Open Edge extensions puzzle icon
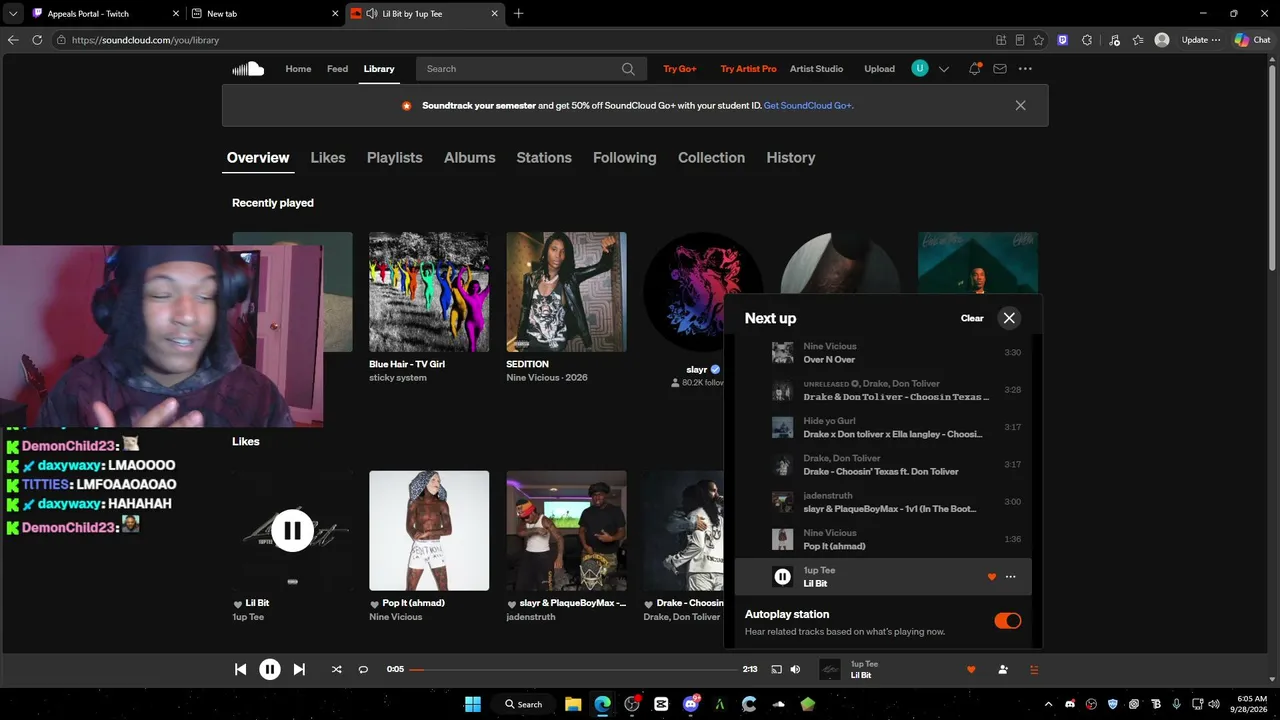This screenshot has height=720, width=1280. click(1087, 40)
